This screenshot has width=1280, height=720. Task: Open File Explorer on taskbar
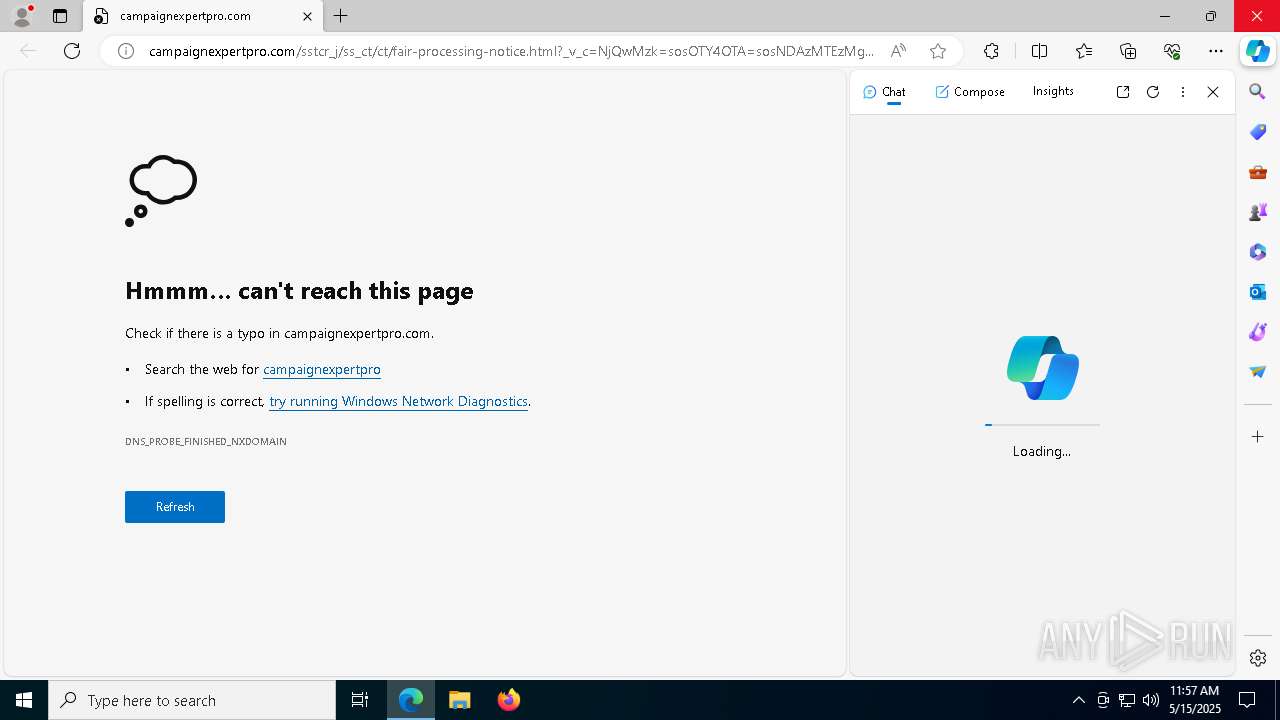click(459, 700)
